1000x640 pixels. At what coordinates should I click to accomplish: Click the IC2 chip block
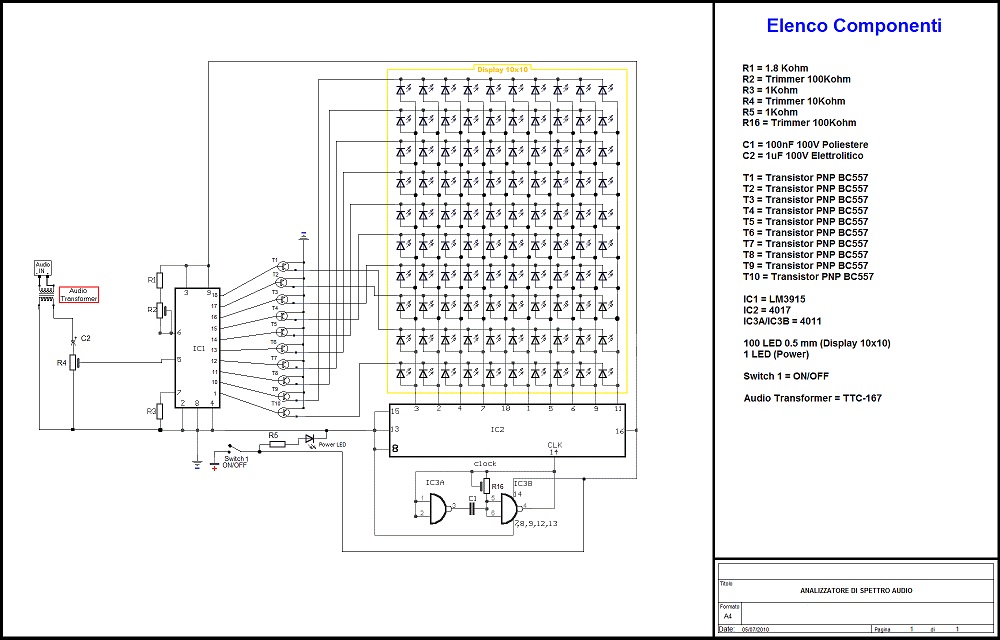tap(507, 430)
